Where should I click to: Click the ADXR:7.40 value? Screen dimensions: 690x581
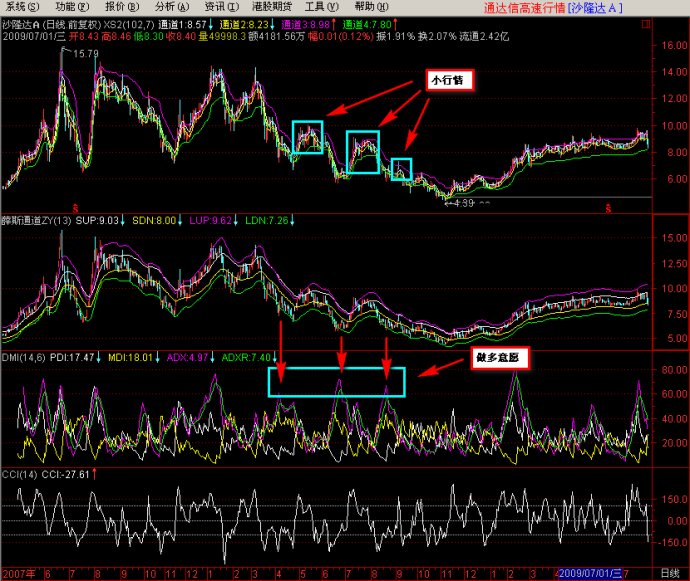(x=246, y=357)
